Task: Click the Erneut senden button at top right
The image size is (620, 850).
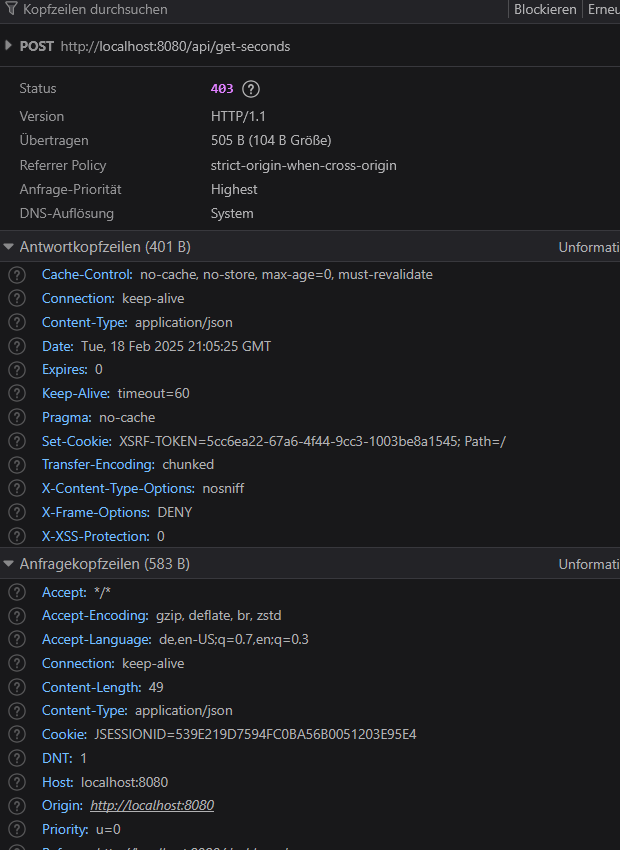Action: click(602, 9)
